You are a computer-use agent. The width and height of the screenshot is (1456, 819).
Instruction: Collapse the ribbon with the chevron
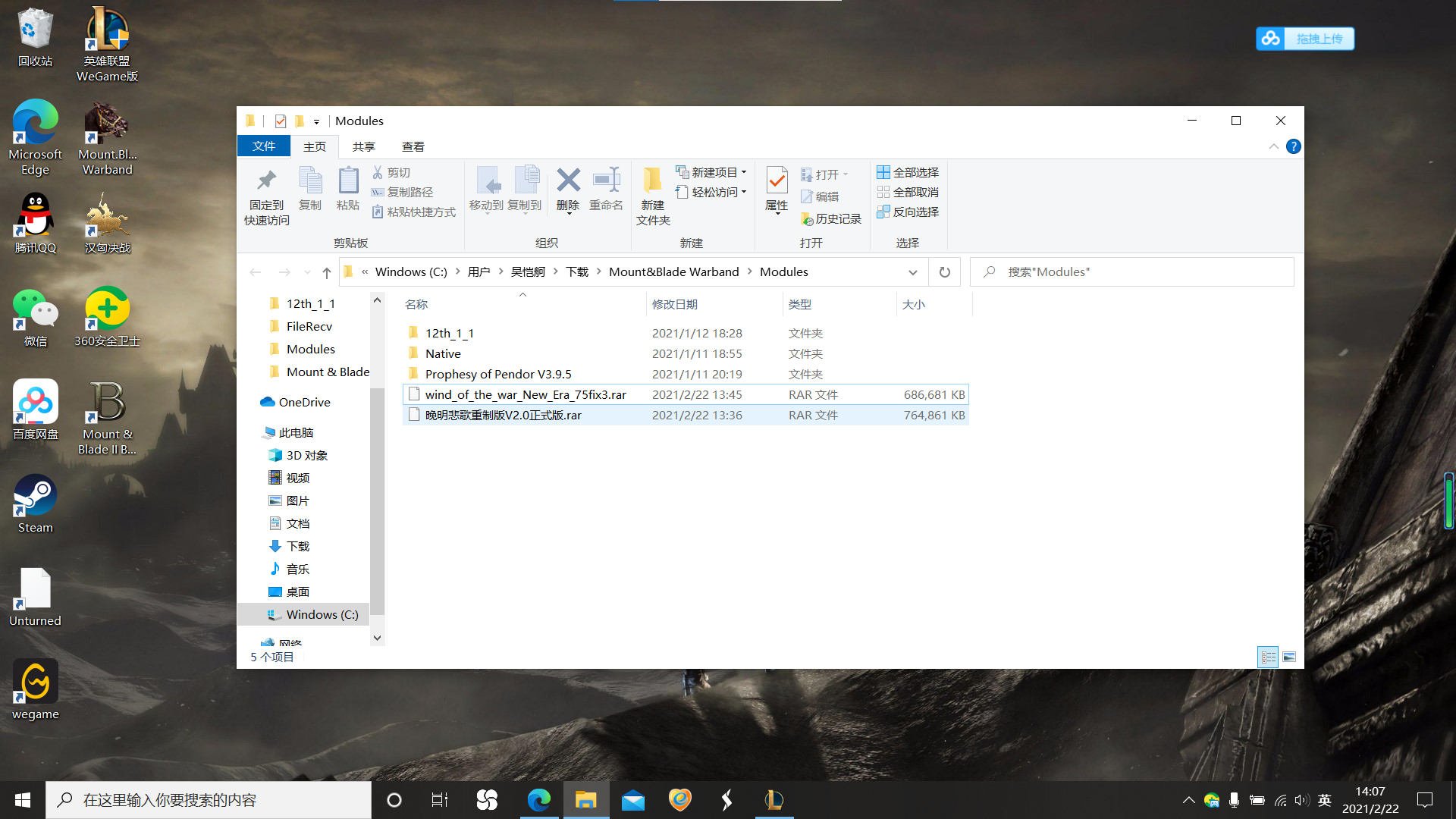pyautogui.click(x=1273, y=146)
